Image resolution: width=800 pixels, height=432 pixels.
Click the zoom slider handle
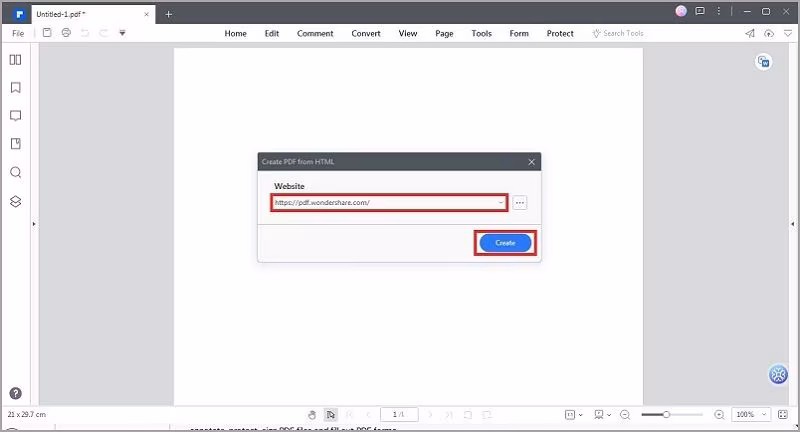666,415
